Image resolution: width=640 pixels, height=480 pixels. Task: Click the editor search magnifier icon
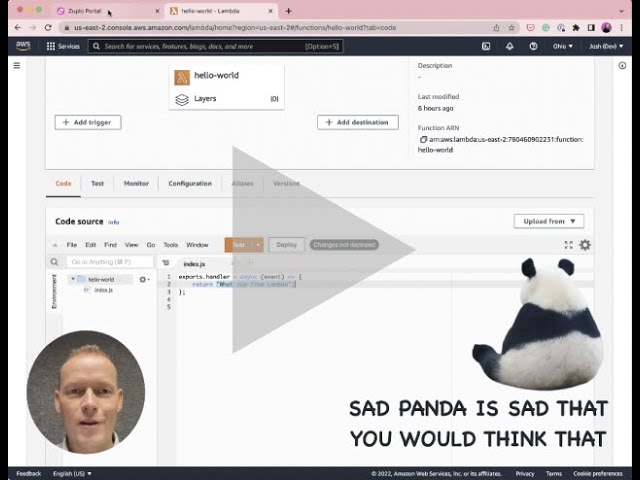(54, 262)
